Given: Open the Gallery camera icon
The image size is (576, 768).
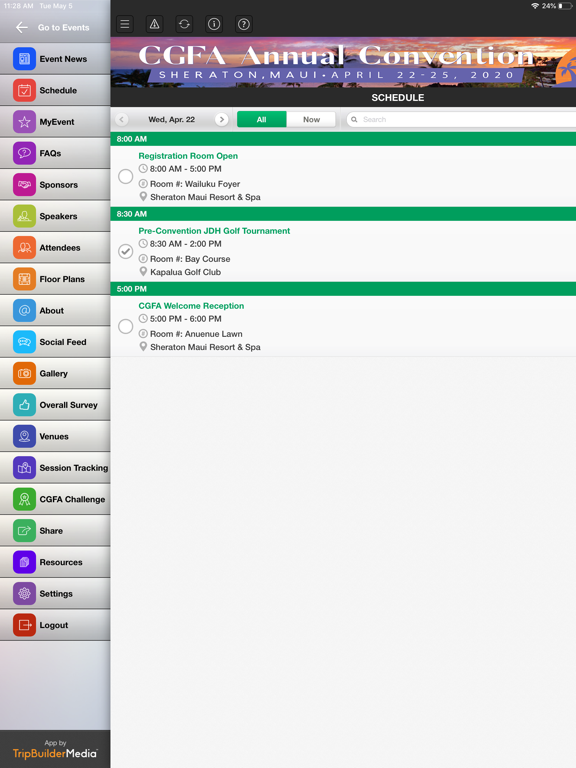Looking at the screenshot, I should tap(24, 373).
